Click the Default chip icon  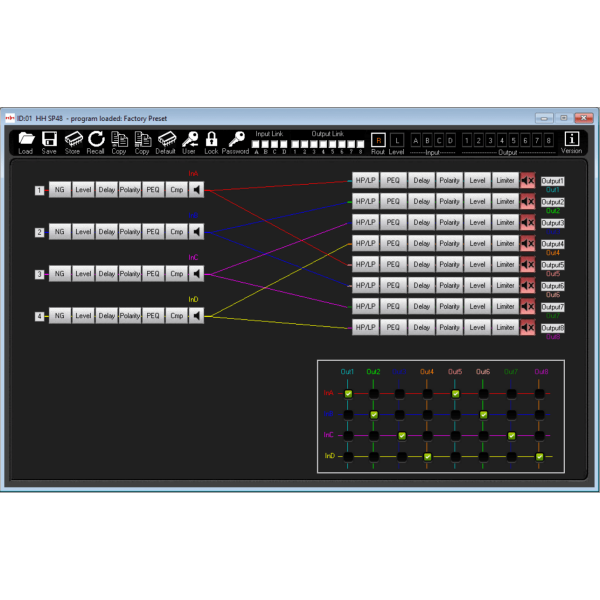[166, 139]
